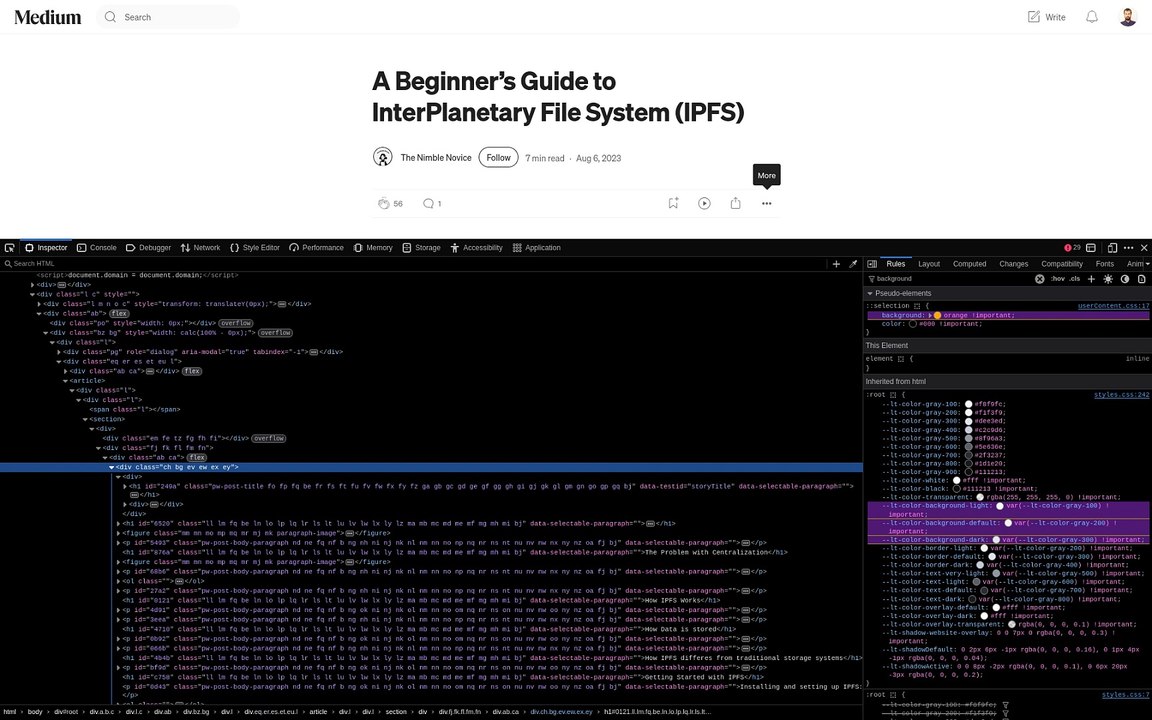Toggle overflow badge on div class po
This screenshot has width=1152, height=720.
pyautogui.click(x=236, y=323)
